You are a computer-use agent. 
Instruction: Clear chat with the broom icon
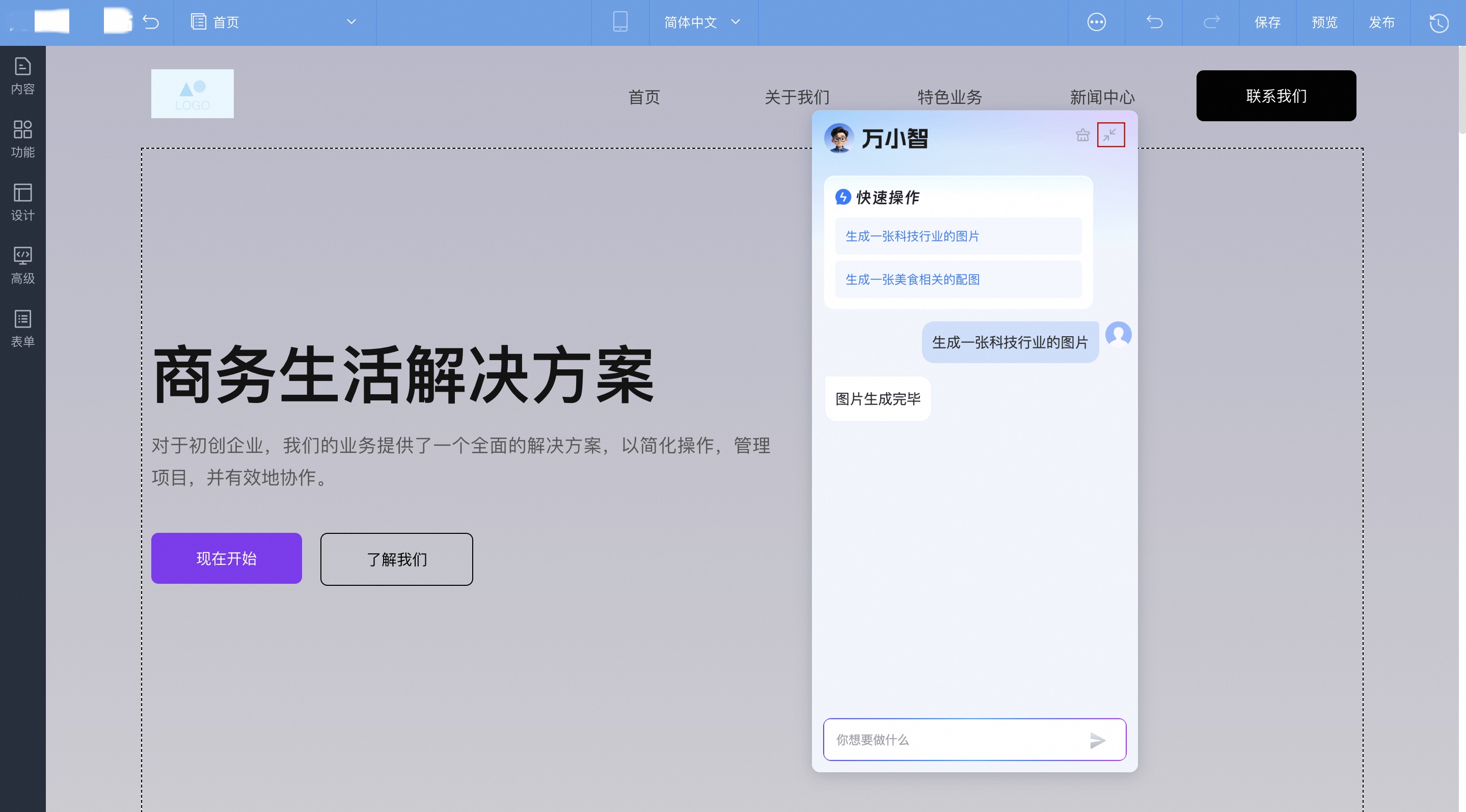coord(1082,135)
